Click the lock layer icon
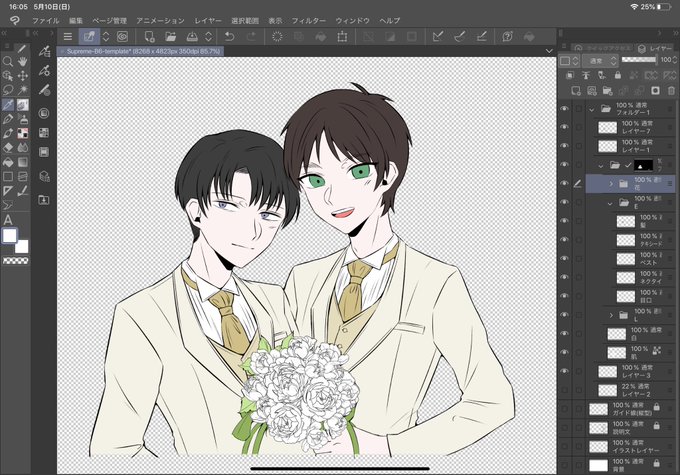The height and width of the screenshot is (475, 680). [x=618, y=75]
